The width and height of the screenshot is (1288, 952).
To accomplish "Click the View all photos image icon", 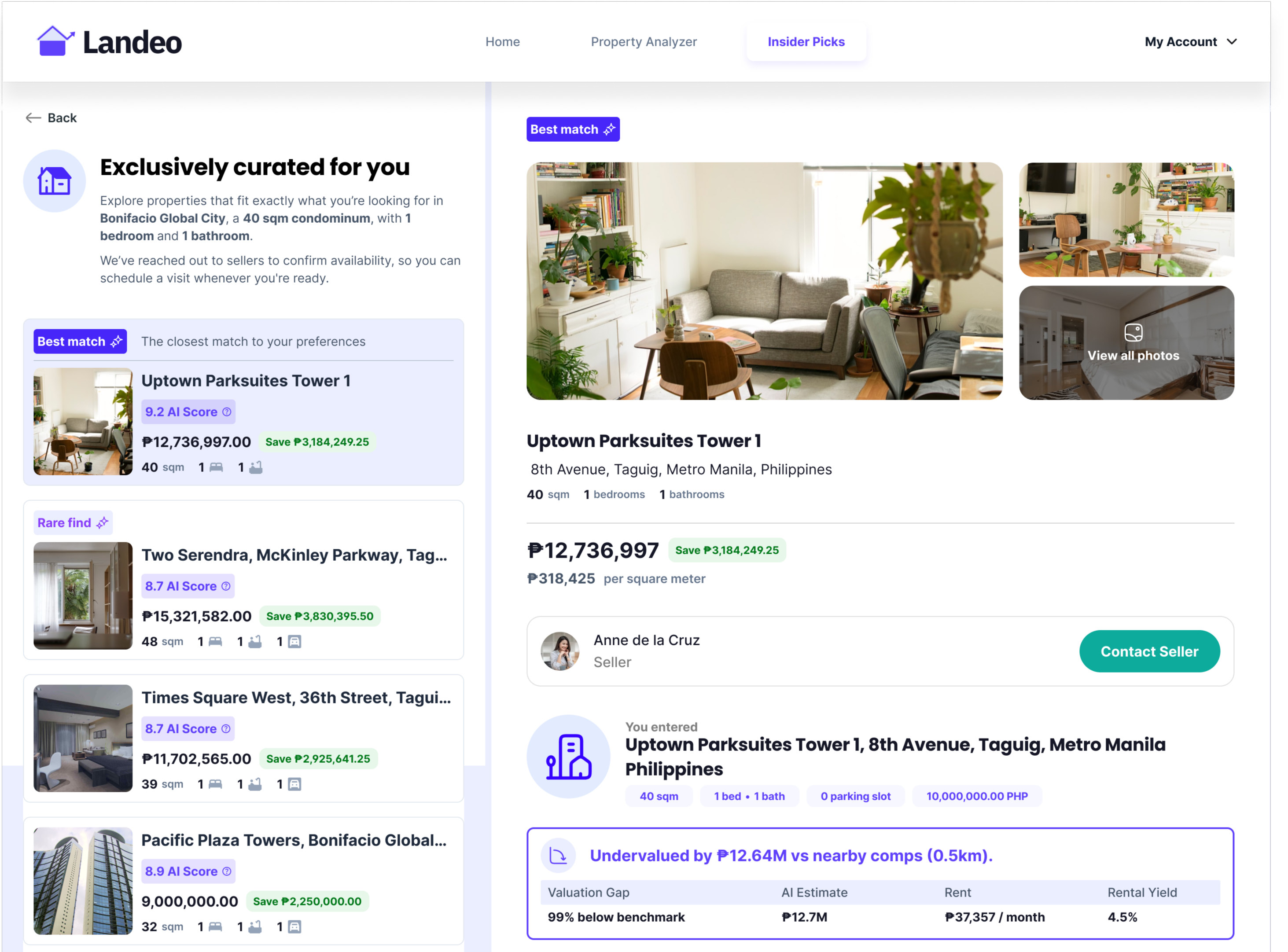I will click(1133, 332).
